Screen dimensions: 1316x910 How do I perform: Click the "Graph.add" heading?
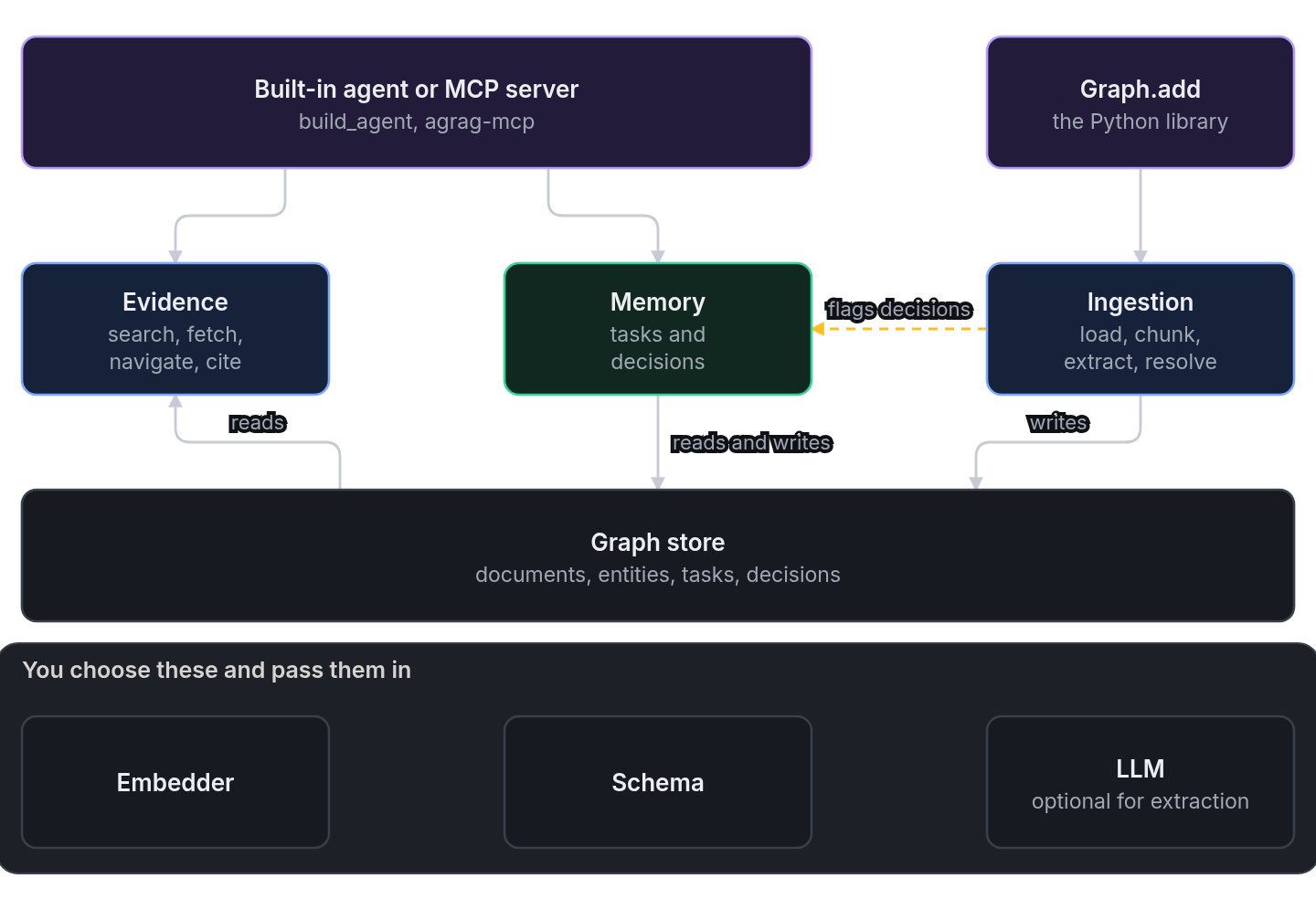(1140, 89)
